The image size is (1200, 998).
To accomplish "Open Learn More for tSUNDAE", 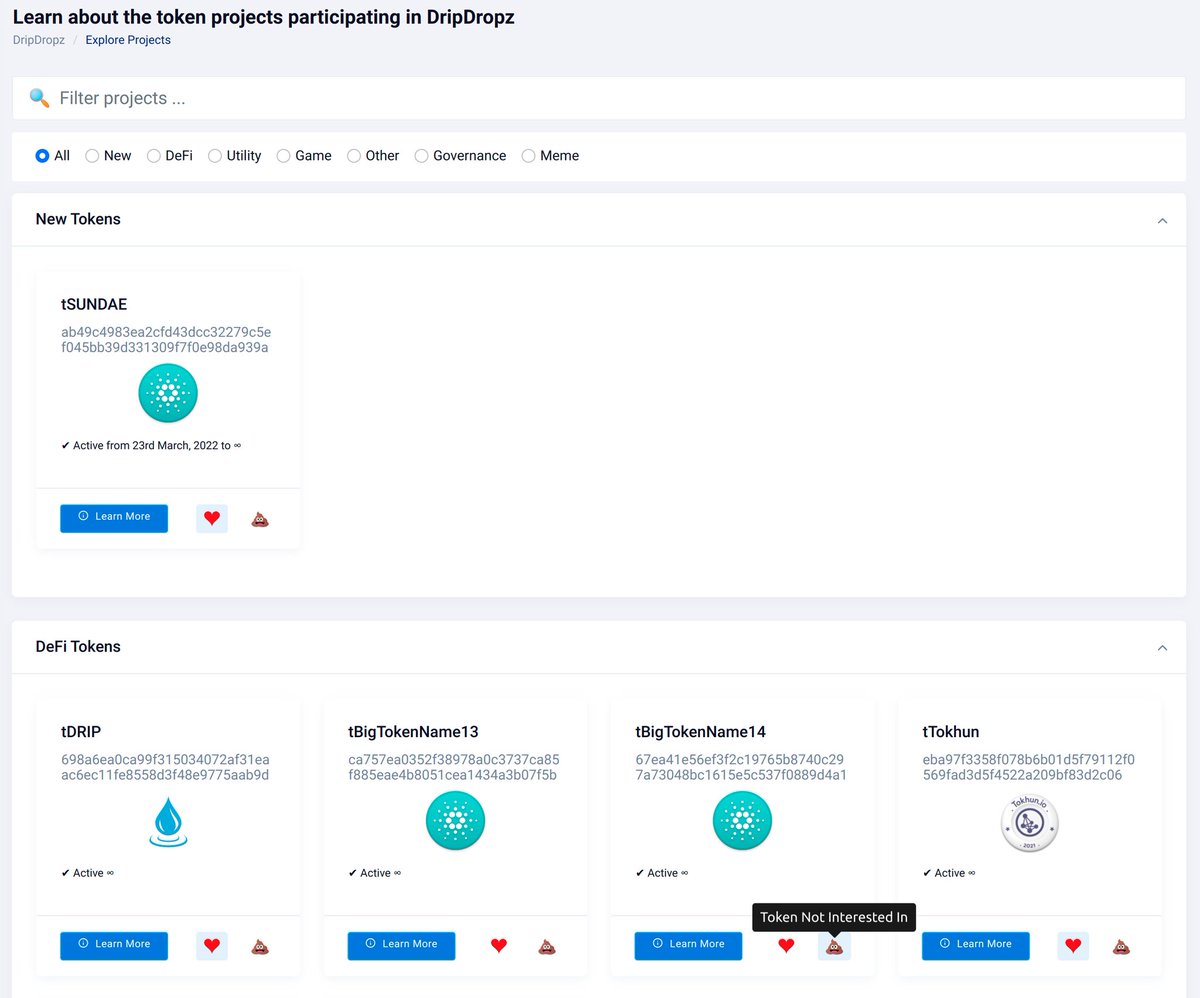I will [114, 518].
